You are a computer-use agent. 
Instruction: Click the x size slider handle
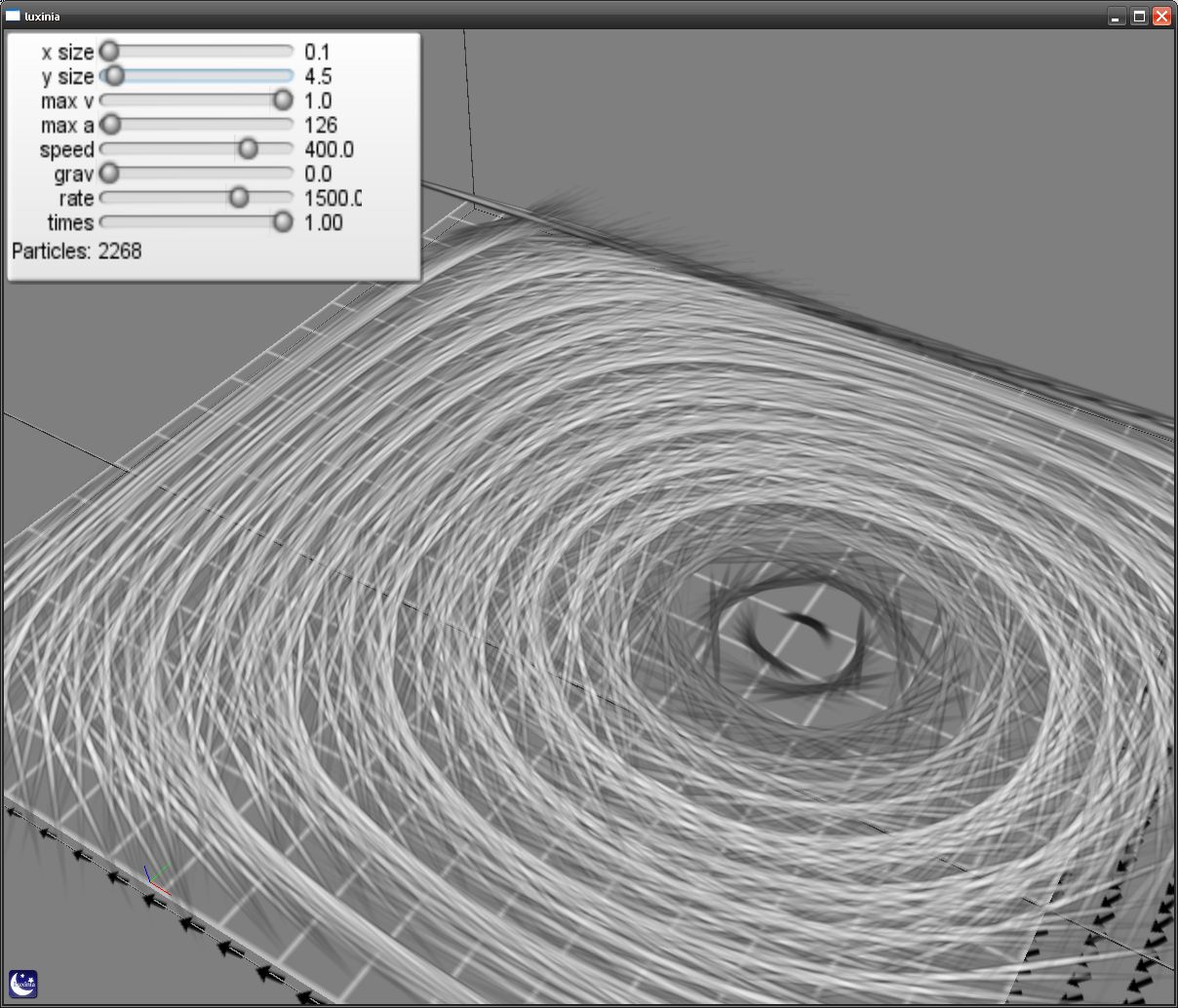click(109, 51)
